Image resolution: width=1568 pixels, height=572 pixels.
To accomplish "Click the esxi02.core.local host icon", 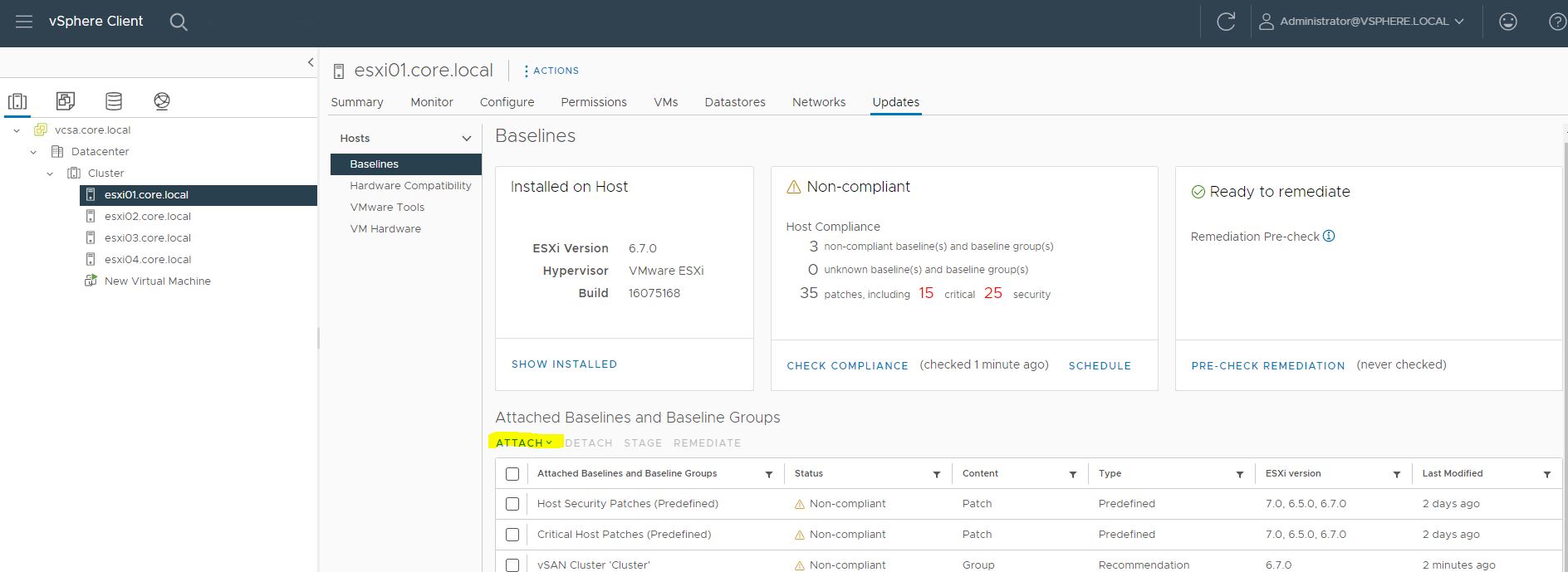I will coord(91,216).
